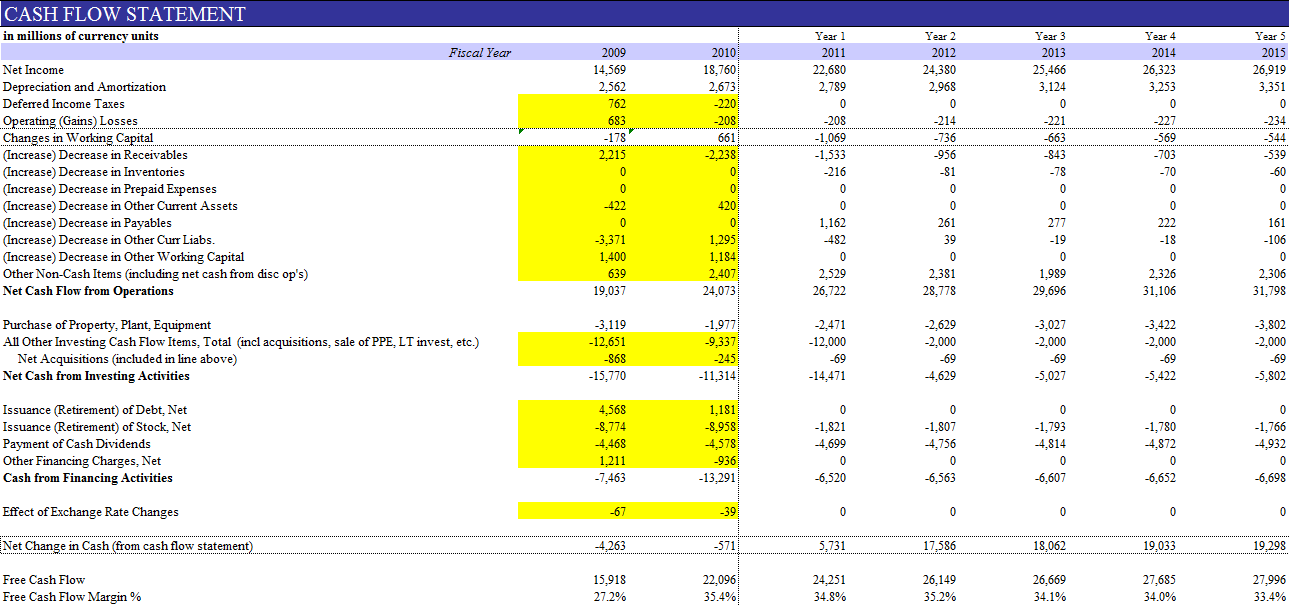1290x606 pixels.
Task: Click the 2013 Depreciation and Amortization value
Action: pyautogui.click(x=1050, y=87)
